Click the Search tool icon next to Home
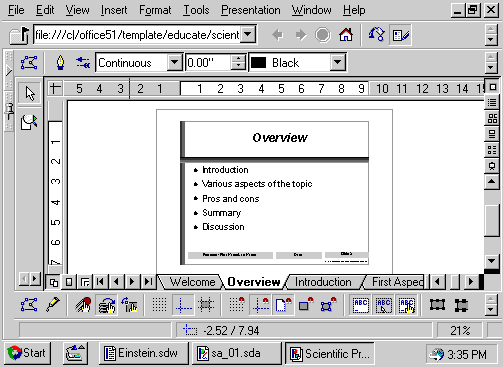 pyautogui.click(x=377, y=35)
